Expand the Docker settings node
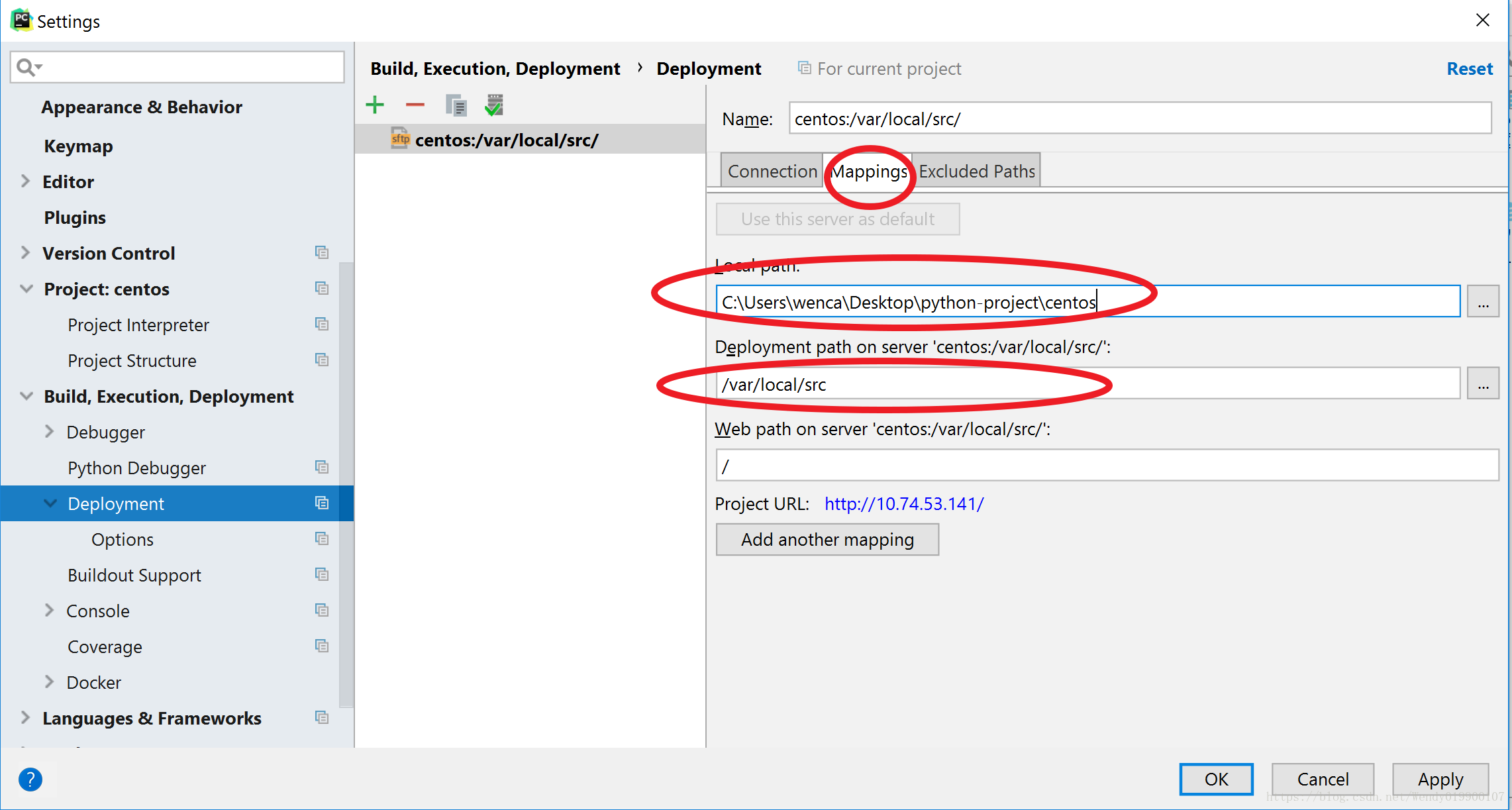 click(x=49, y=682)
